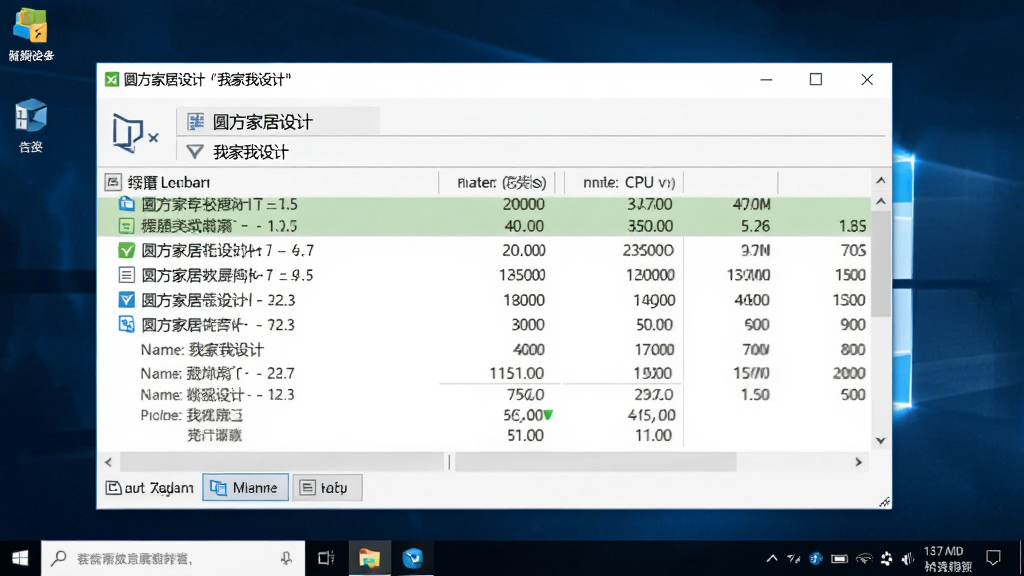Switch to the Mianne tab

point(245,488)
